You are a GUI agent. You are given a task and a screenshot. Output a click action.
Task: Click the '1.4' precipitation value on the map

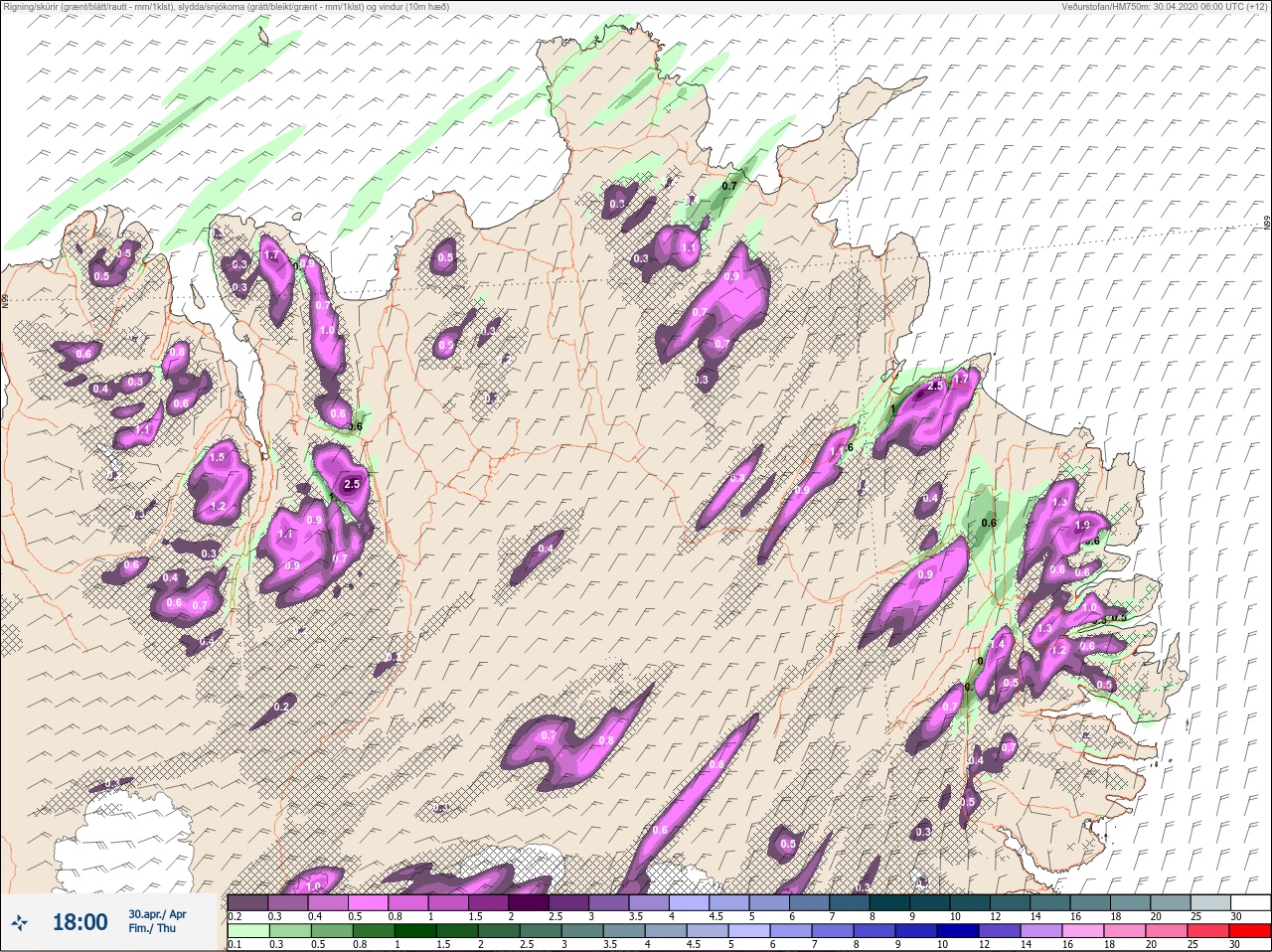(x=998, y=644)
